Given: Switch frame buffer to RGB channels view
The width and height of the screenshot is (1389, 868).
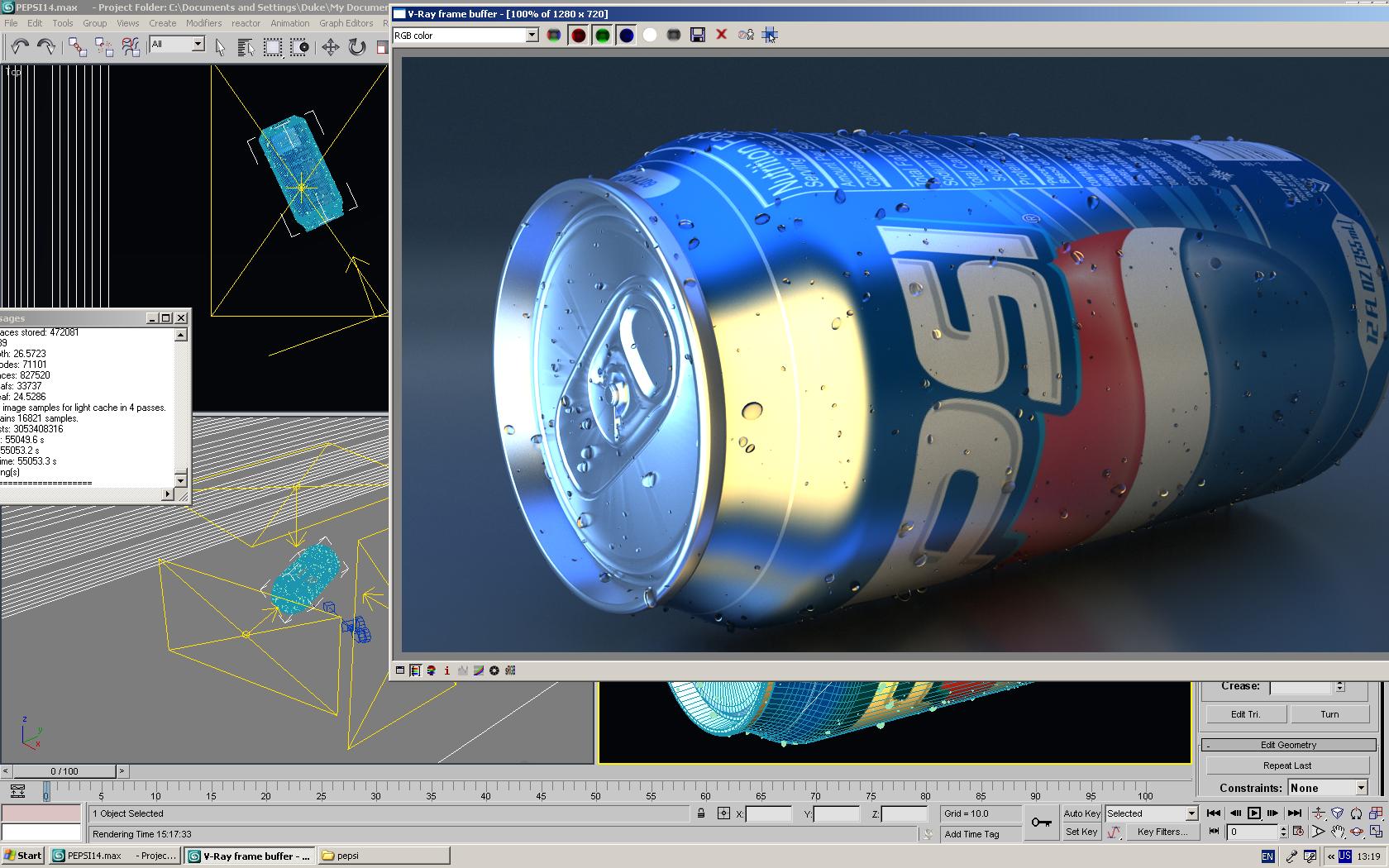Looking at the screenshot, I should (554, 35).
